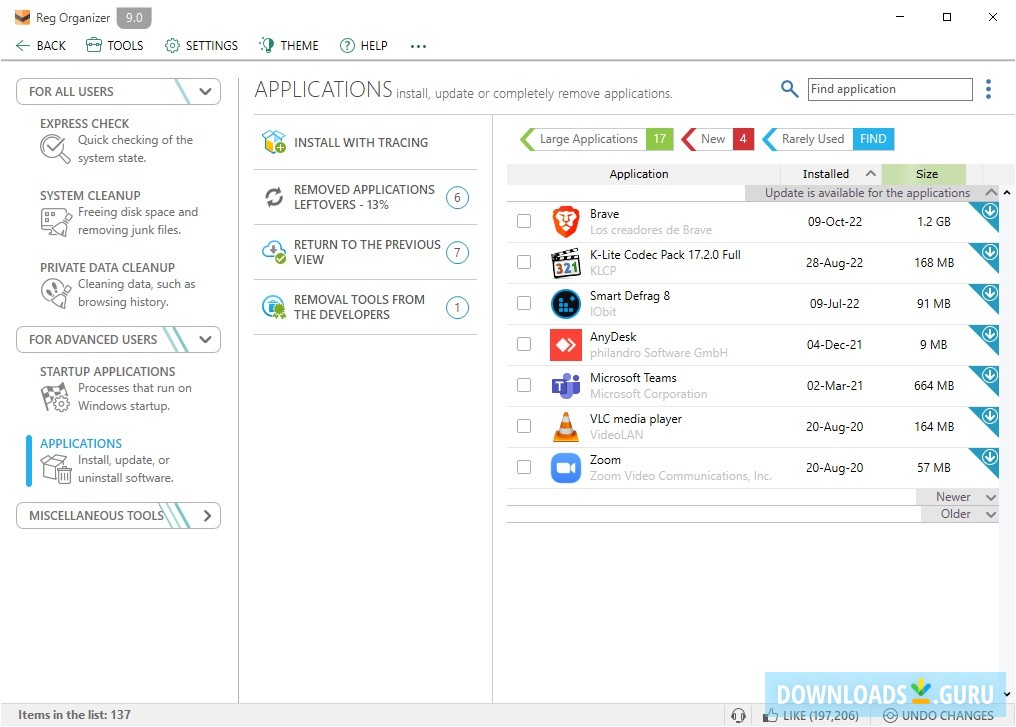Sort by the Installed column

tap(831, 174)
